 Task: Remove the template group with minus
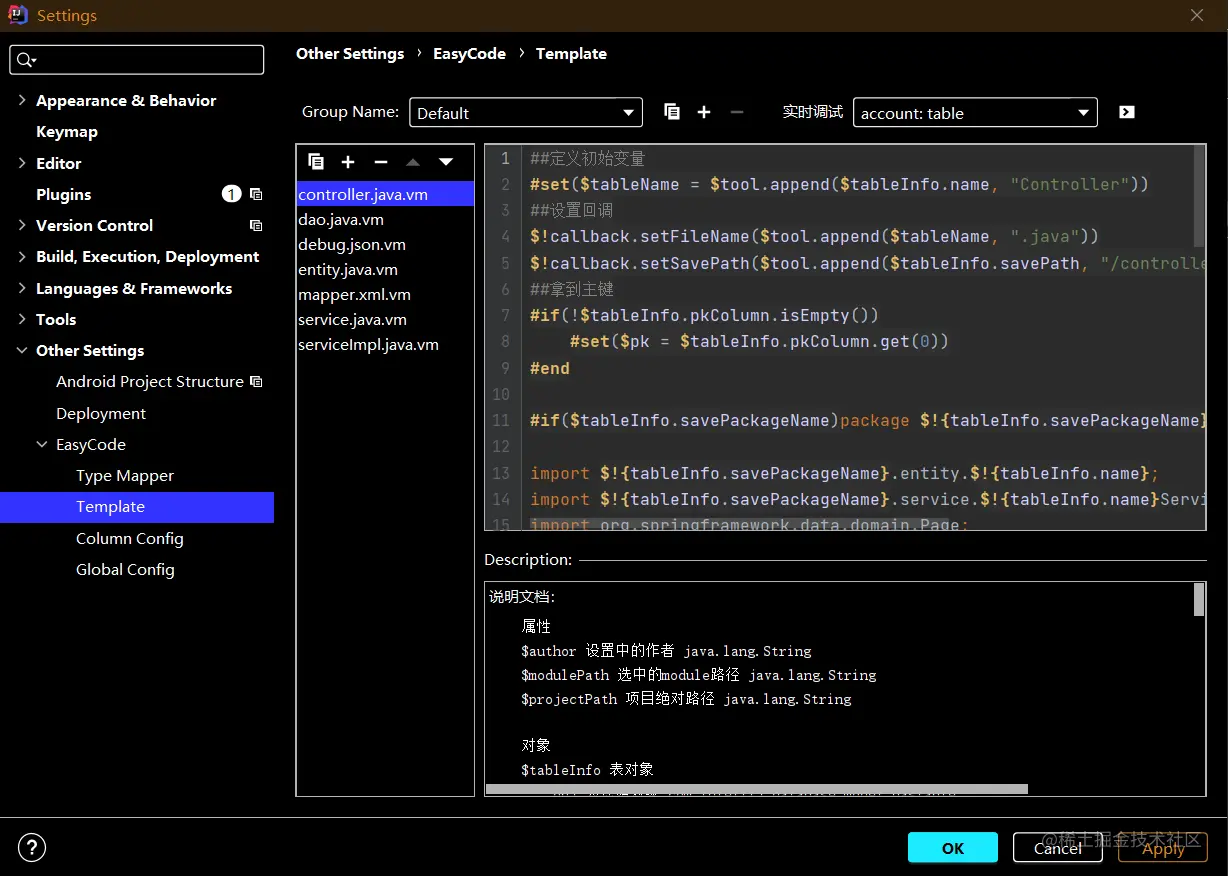tap(737, 112)
